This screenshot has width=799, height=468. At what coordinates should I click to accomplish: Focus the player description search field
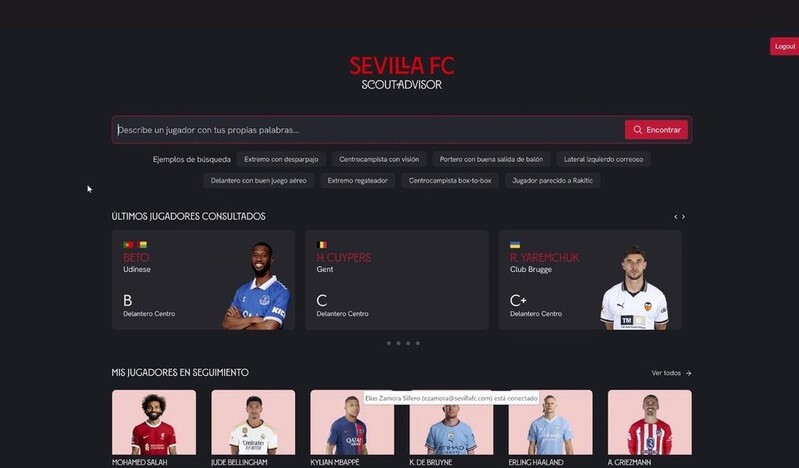pos(368,129)
